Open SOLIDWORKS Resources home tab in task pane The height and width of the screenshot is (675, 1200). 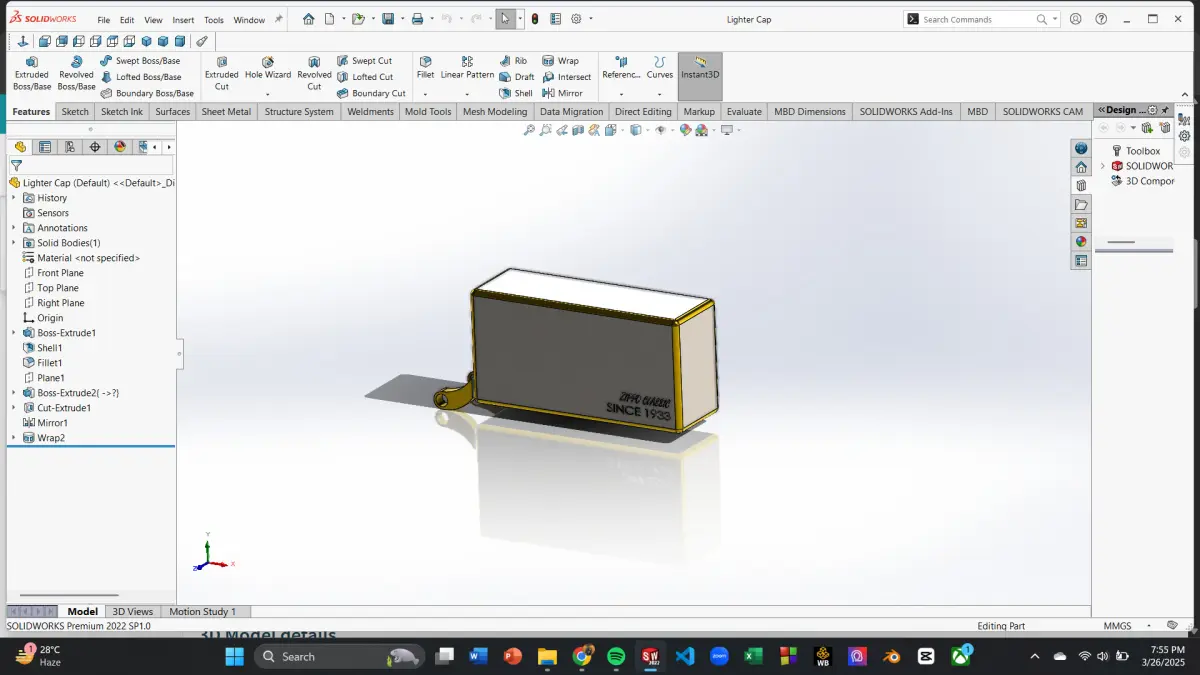[1081, 167]
